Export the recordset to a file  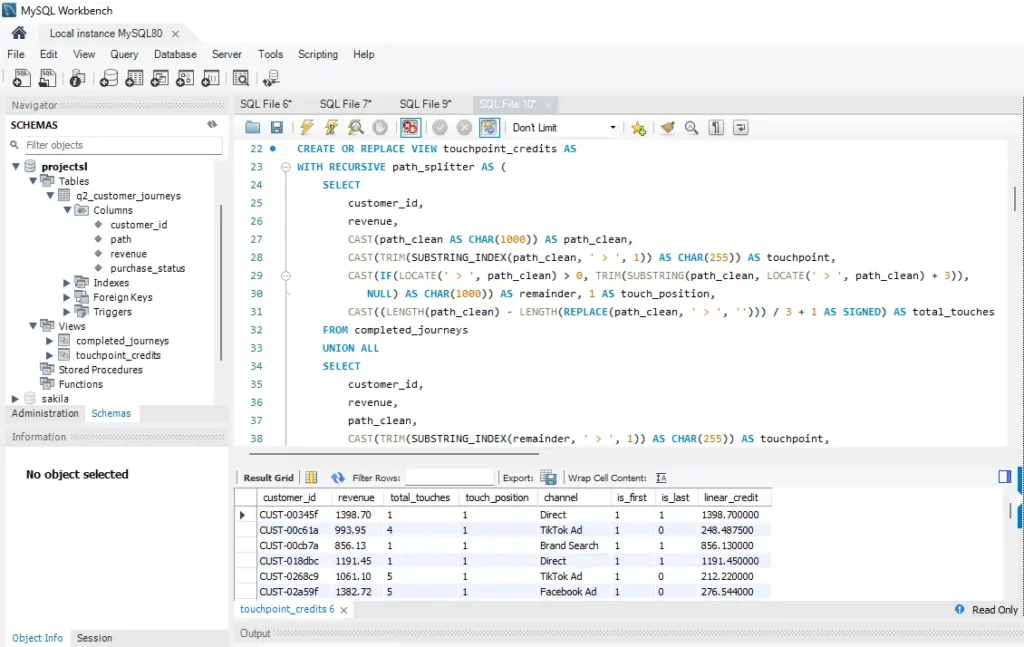549,478
